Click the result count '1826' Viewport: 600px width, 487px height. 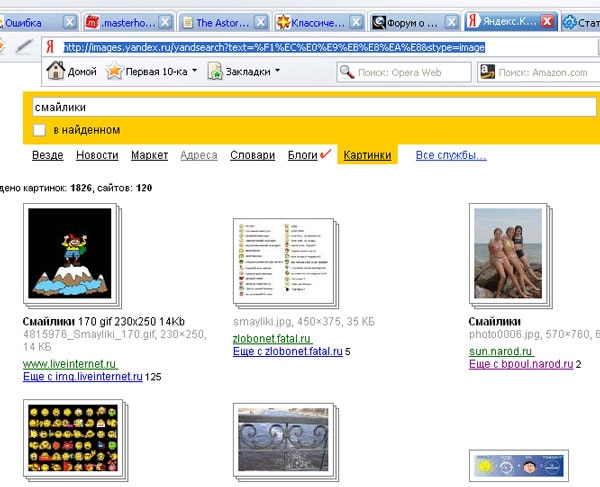81,188
